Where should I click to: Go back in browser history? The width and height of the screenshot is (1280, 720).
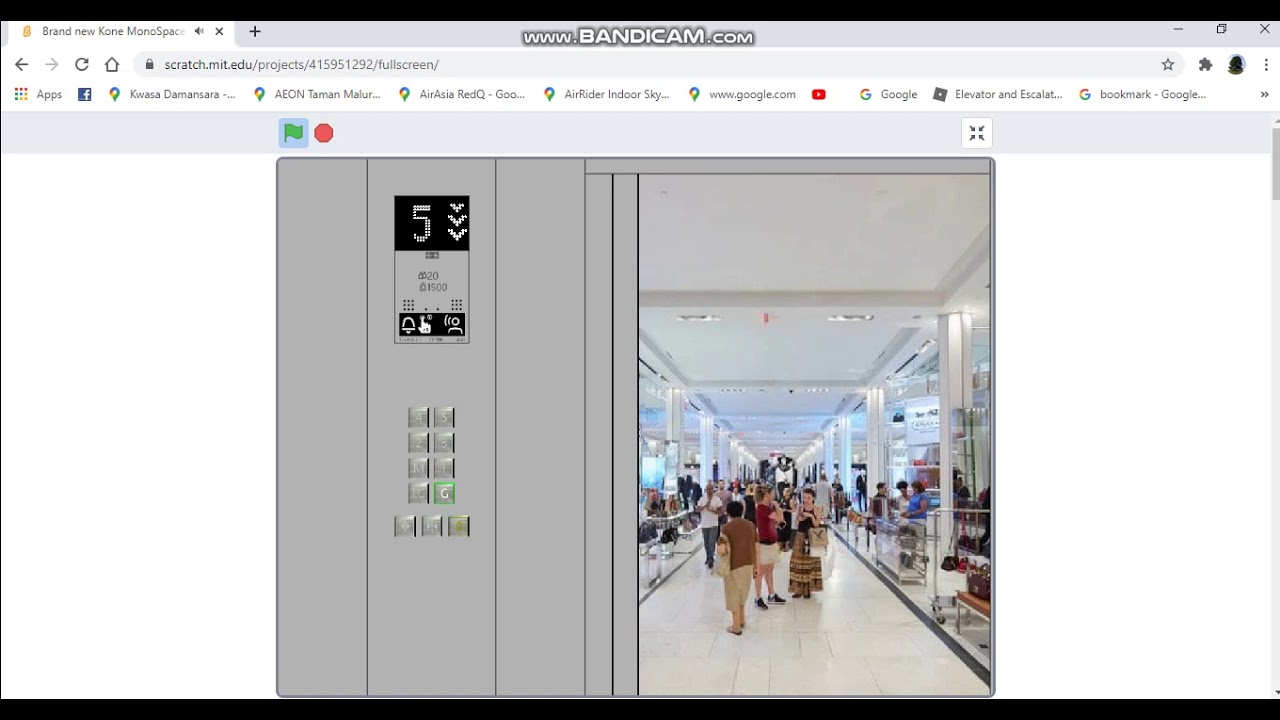pyautogui.click(x=22, y=64)
